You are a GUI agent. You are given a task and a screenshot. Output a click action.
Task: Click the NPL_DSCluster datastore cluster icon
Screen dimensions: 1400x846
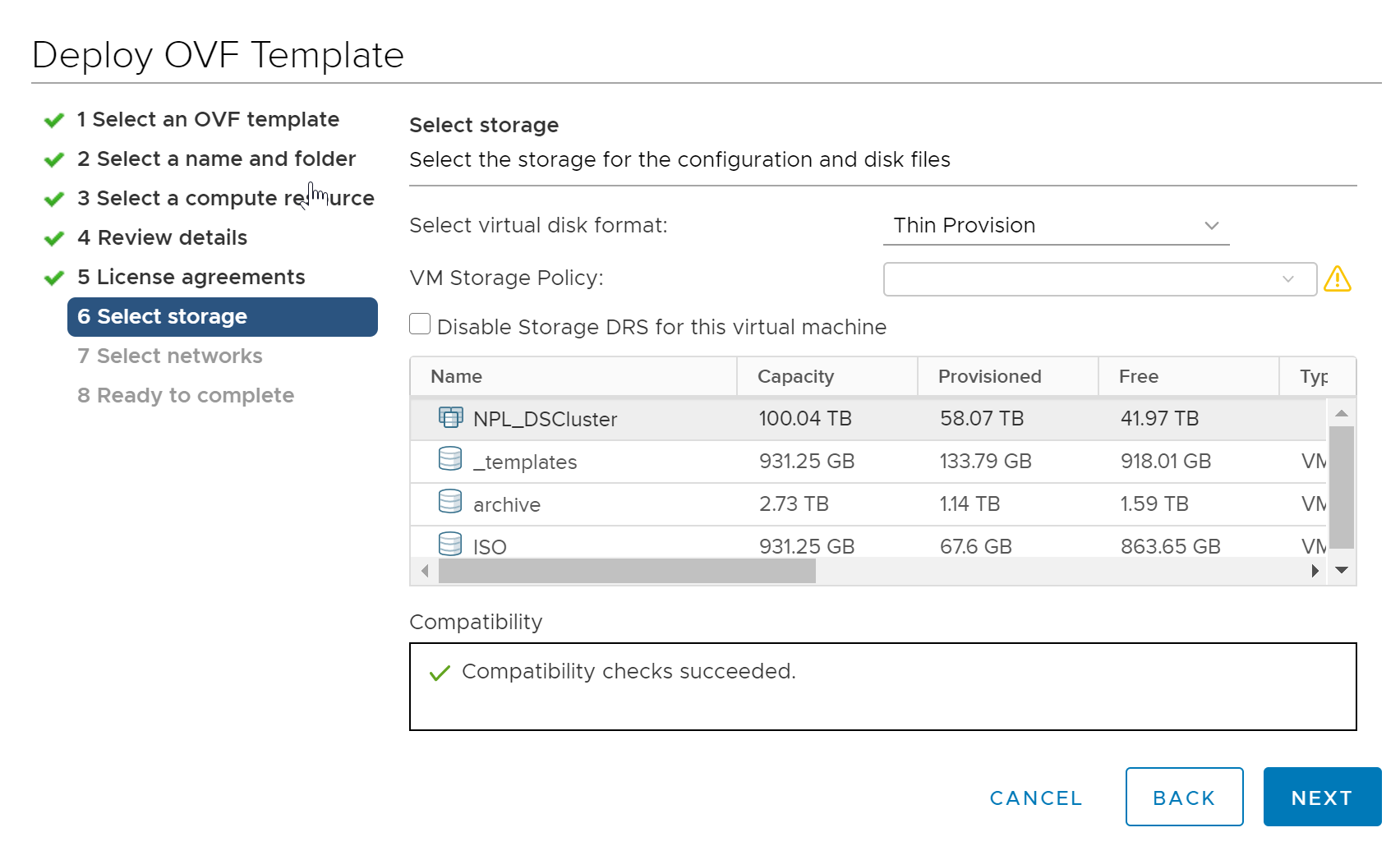point(451,418)
